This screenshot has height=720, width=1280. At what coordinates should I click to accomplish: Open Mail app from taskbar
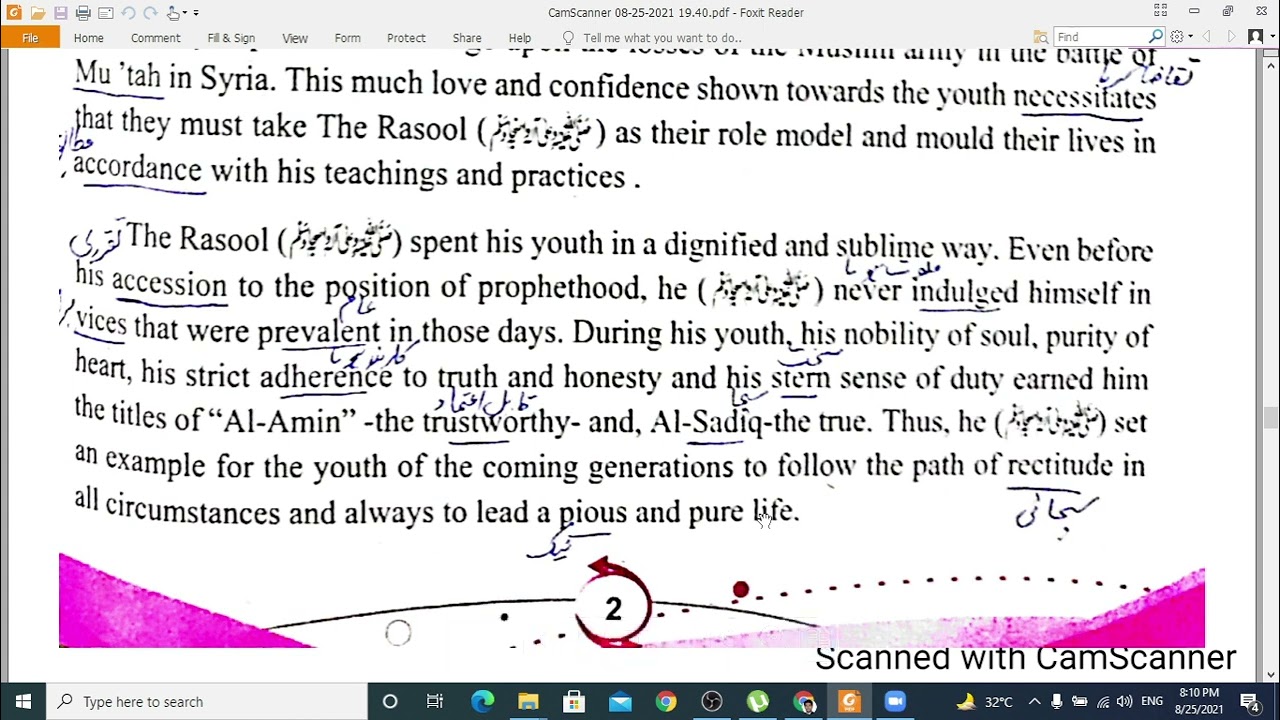pyautogui.click(x=620, y=701)
